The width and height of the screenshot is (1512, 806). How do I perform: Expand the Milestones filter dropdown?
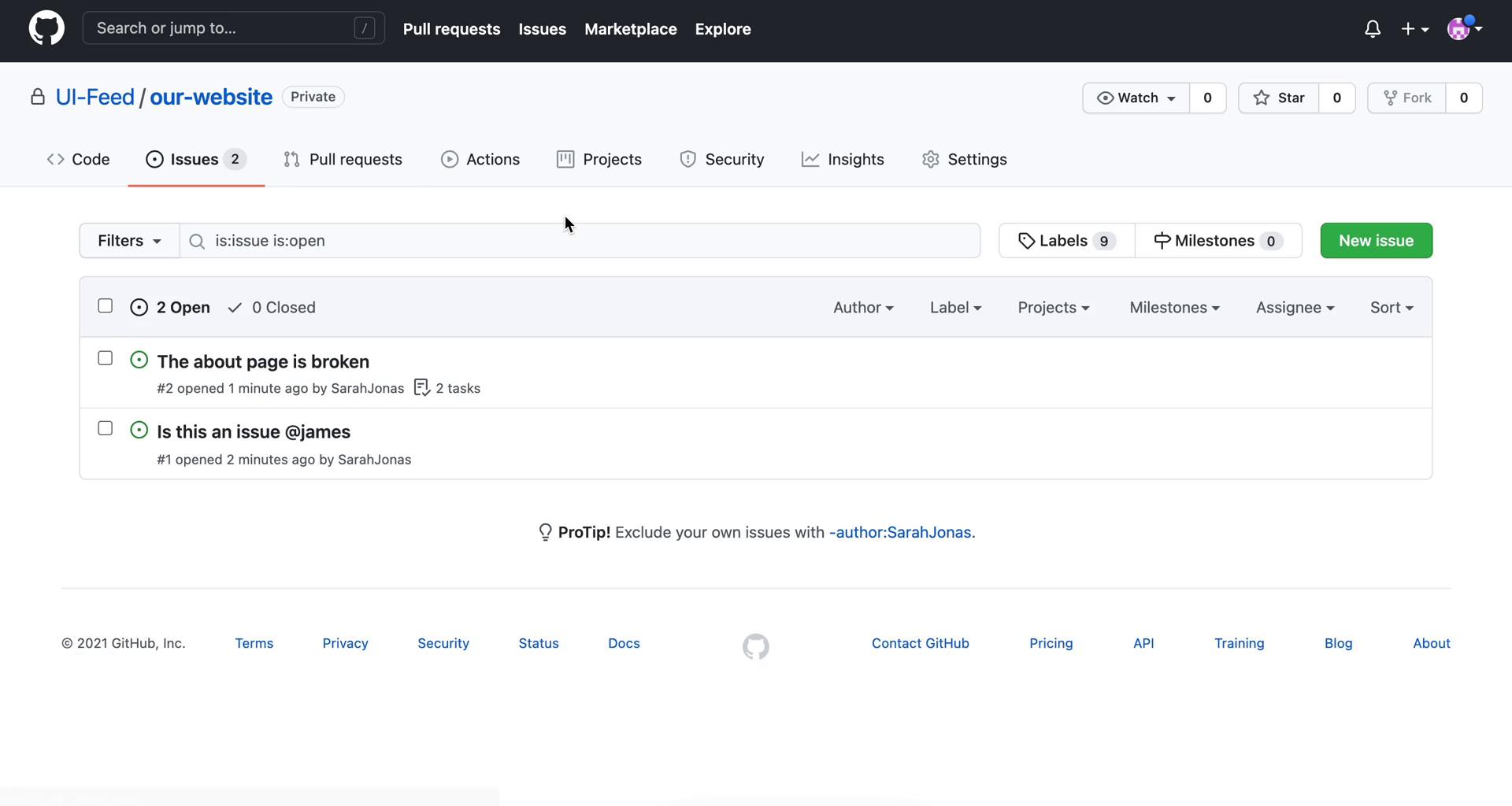pyautogui.click(x=1174, y=308)
